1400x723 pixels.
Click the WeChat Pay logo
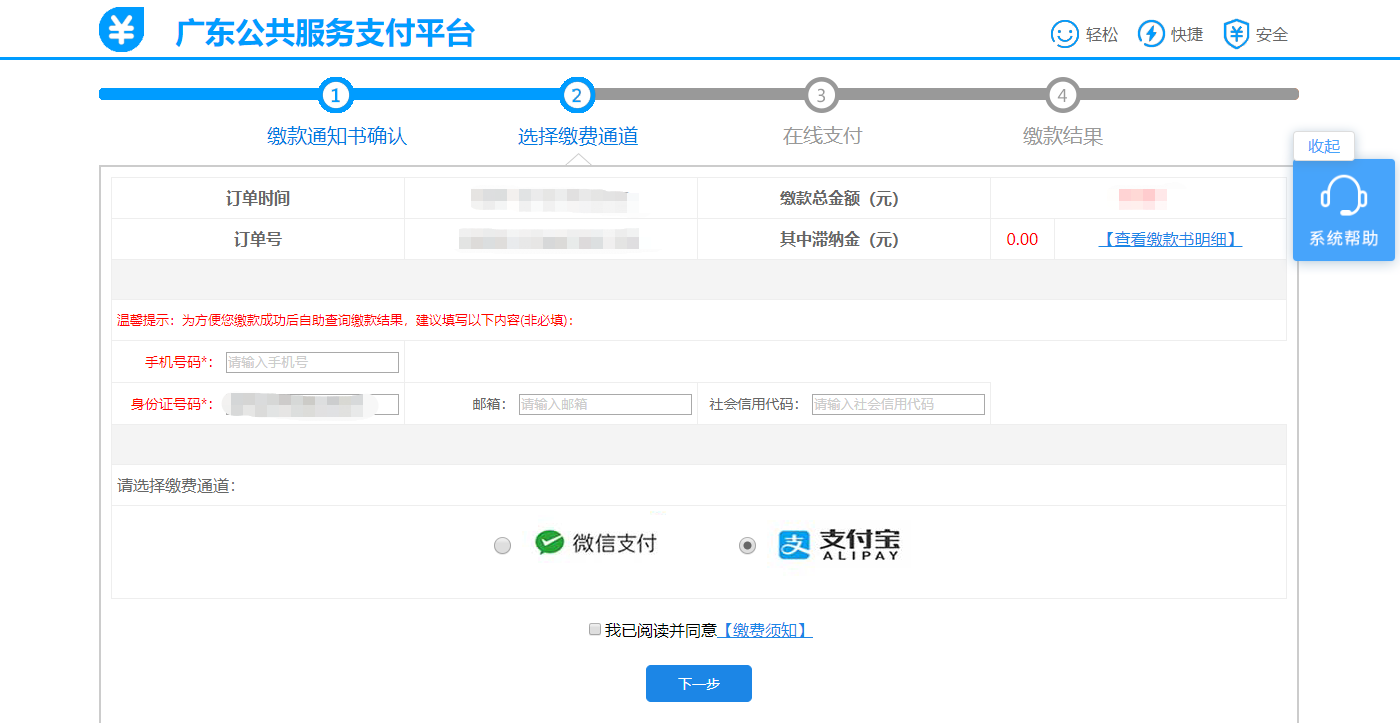pos(550,543)
